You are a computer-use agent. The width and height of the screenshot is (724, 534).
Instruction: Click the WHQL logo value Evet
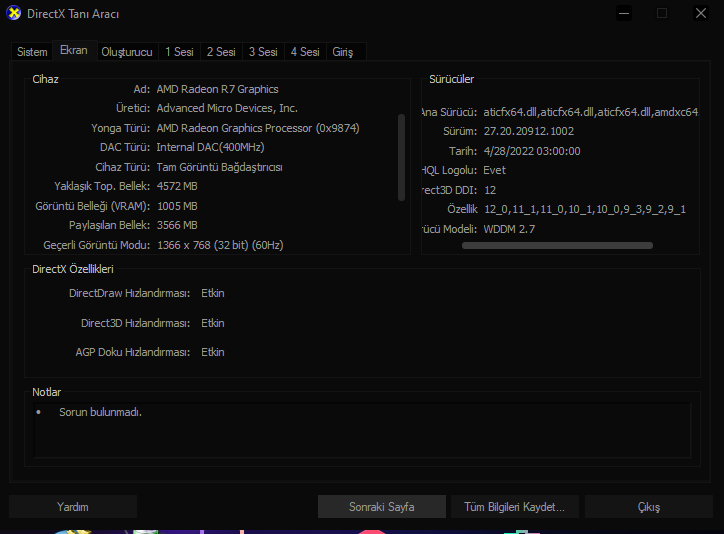tap(495, 170)
